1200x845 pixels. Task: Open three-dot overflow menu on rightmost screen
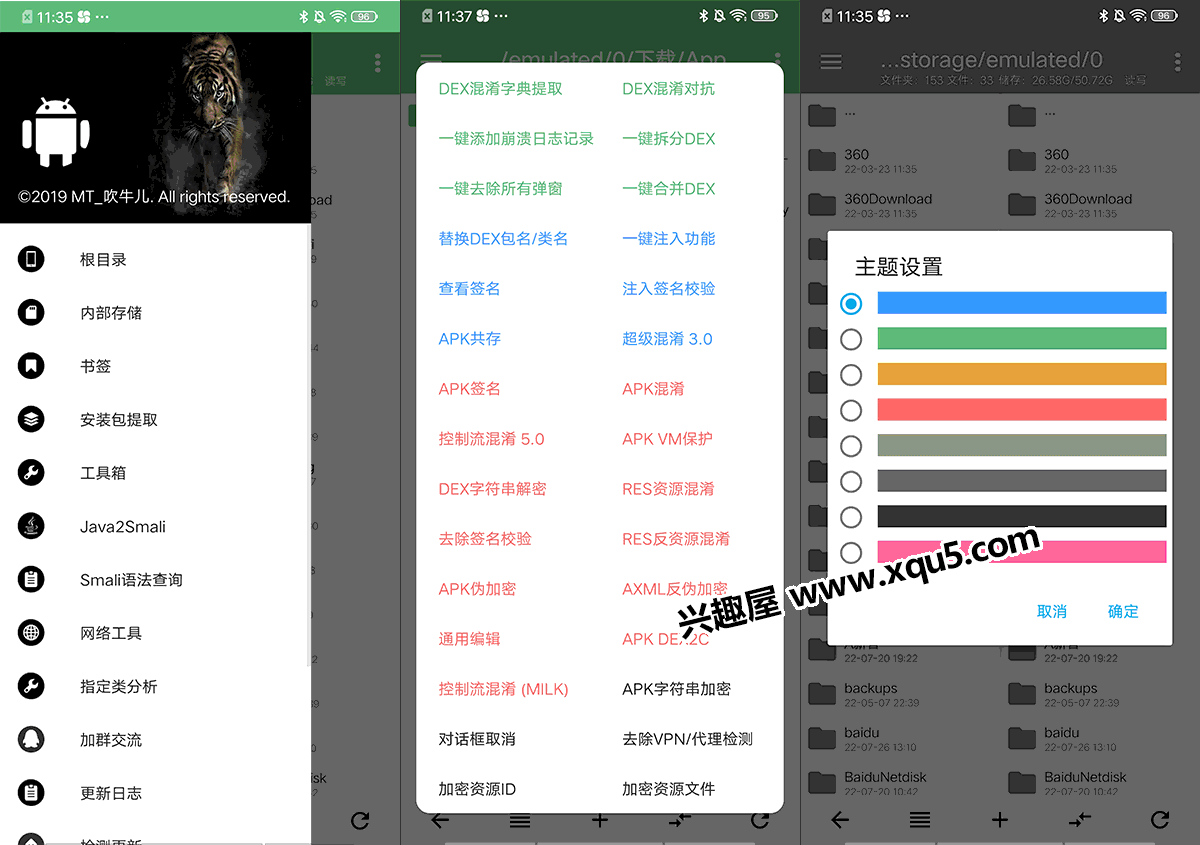click(1178, 62)
